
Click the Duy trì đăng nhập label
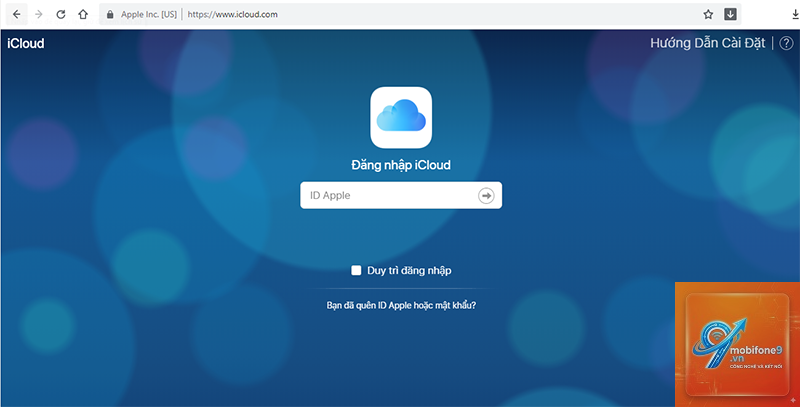click(x=409, y=271)
